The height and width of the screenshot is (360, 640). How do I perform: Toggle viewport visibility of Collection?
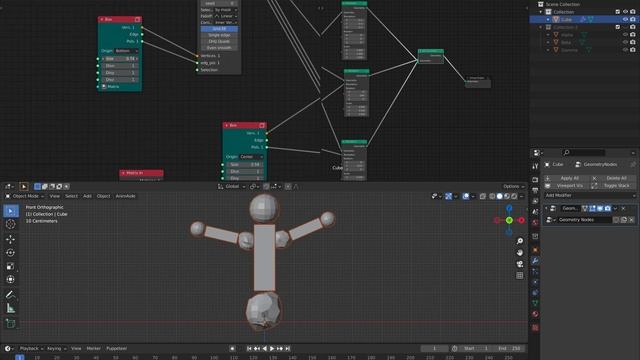point(625,12)
